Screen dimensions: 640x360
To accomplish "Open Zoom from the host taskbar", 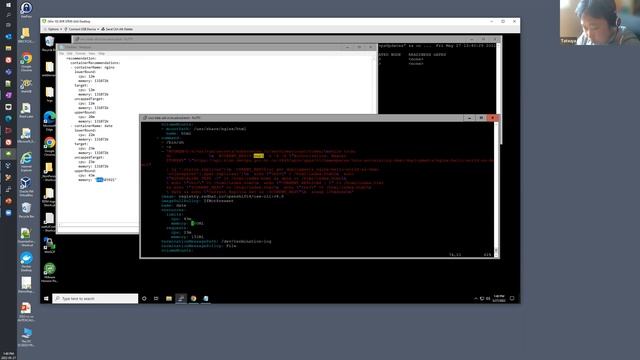I will [8, 213].
